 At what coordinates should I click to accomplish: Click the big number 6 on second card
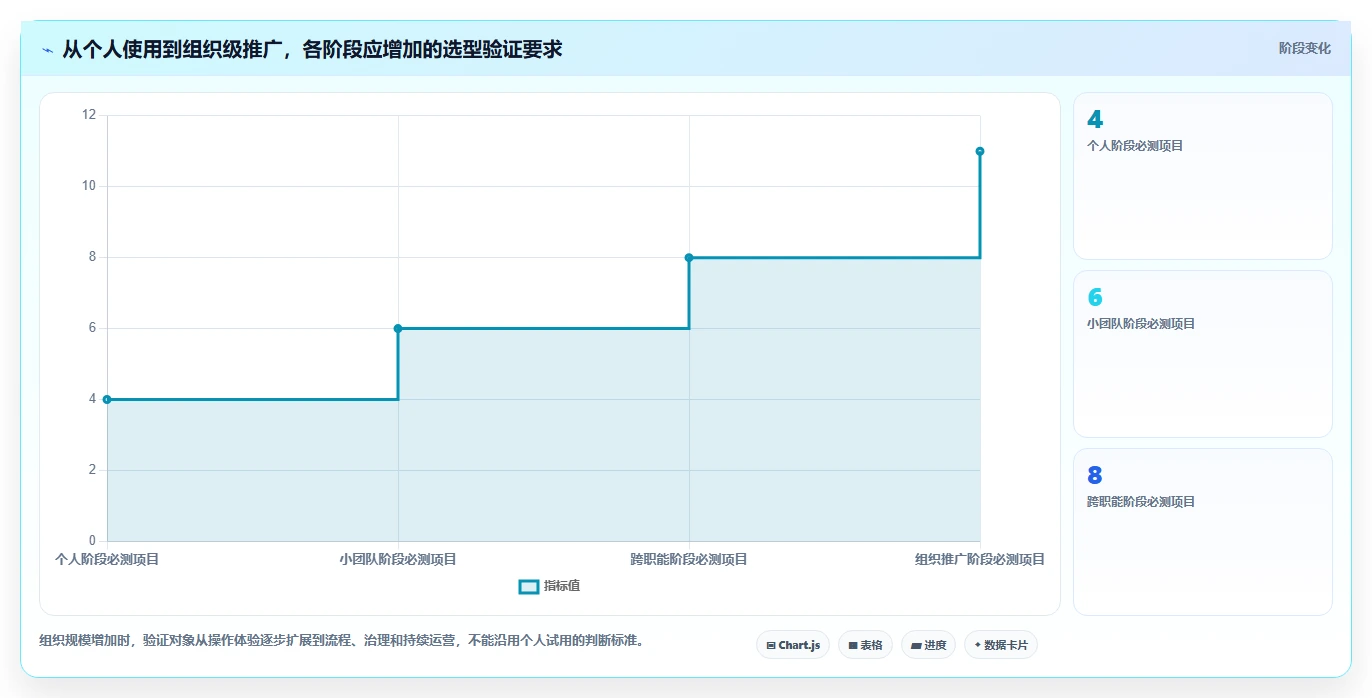point(1095,298)
